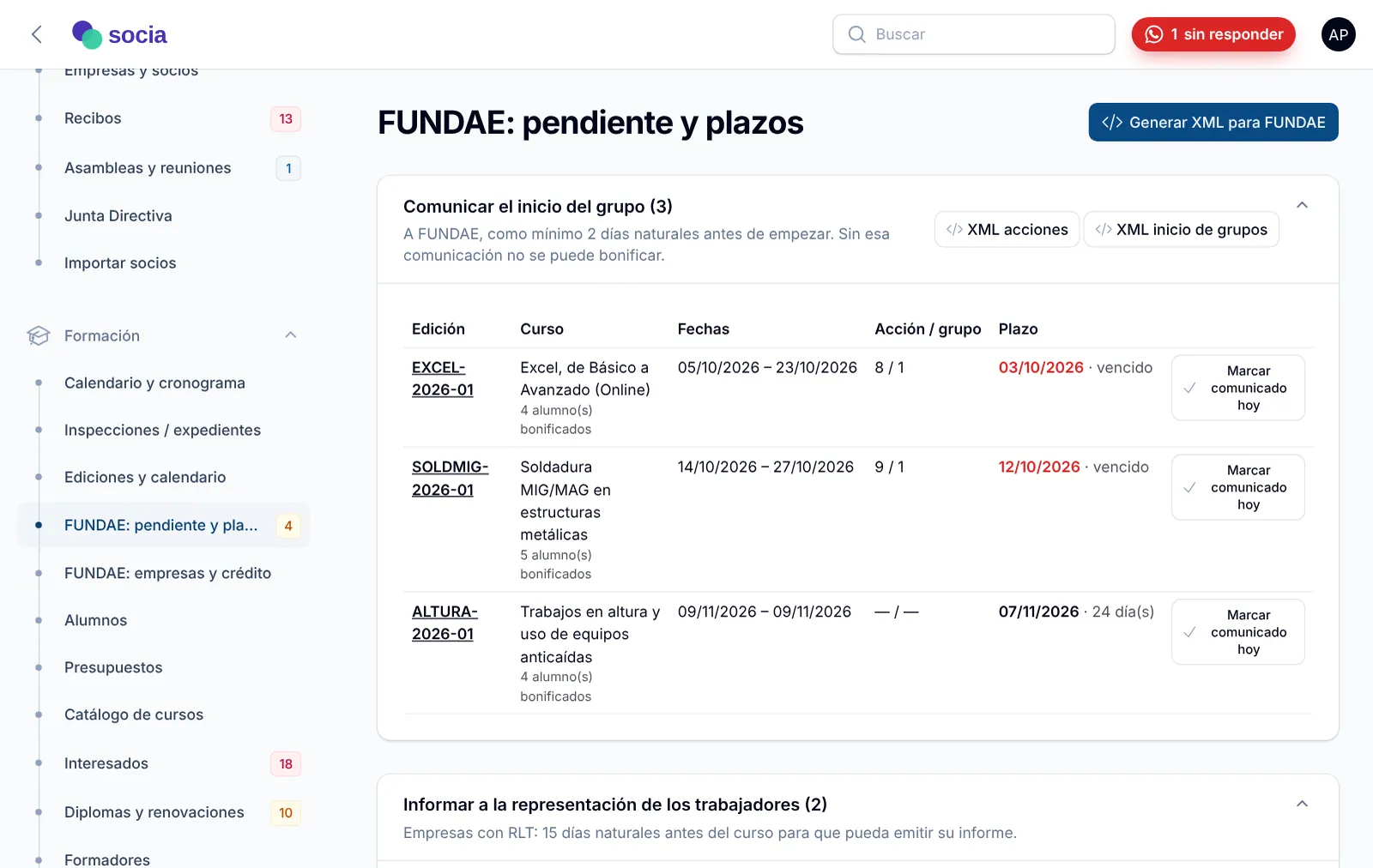Open the Diplomas badge showing 10
This screenshot has width=1373, height=868.
coord(286,812)
